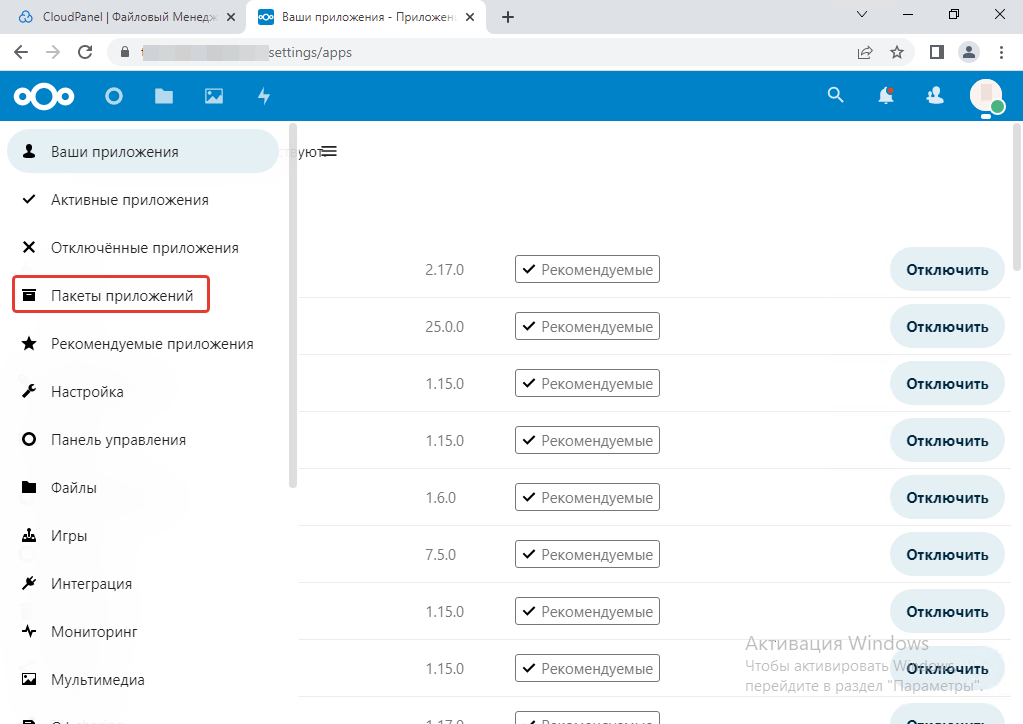Click Рекомендуемые badge for version 7.5.0
Viewport: 1023px width, 724px height.
point(587,555)
